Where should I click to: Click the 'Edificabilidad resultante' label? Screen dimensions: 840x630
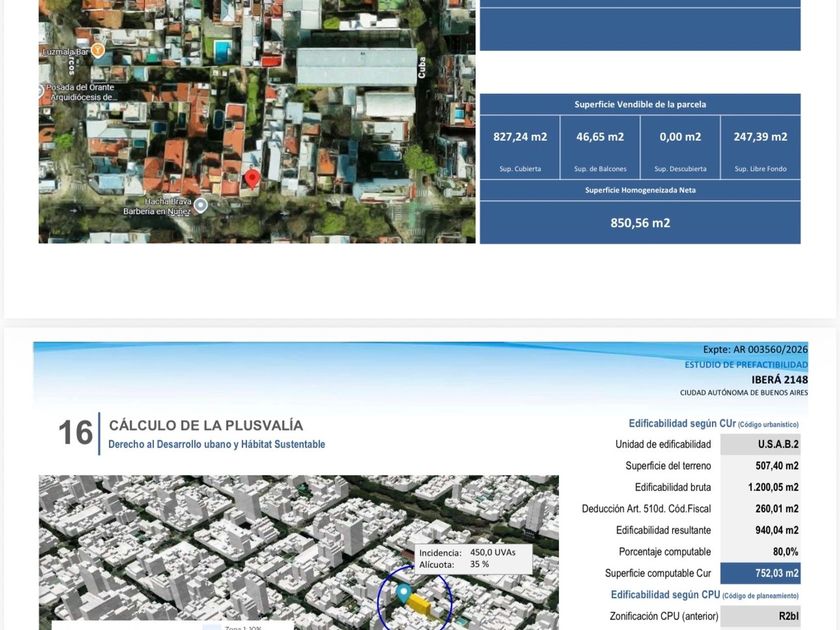click(x=663, y=530)
